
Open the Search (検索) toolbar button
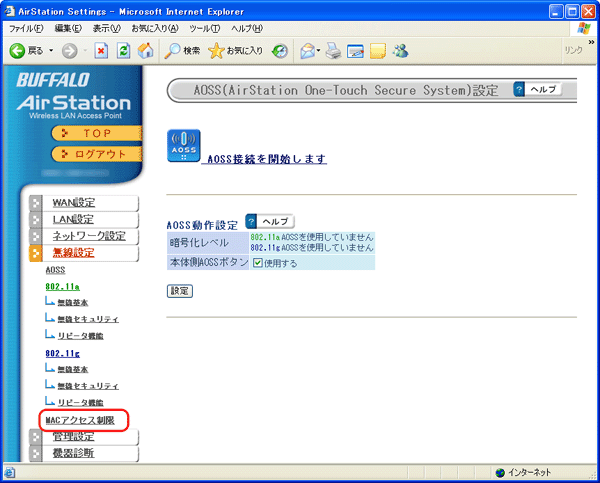point(182,50)
